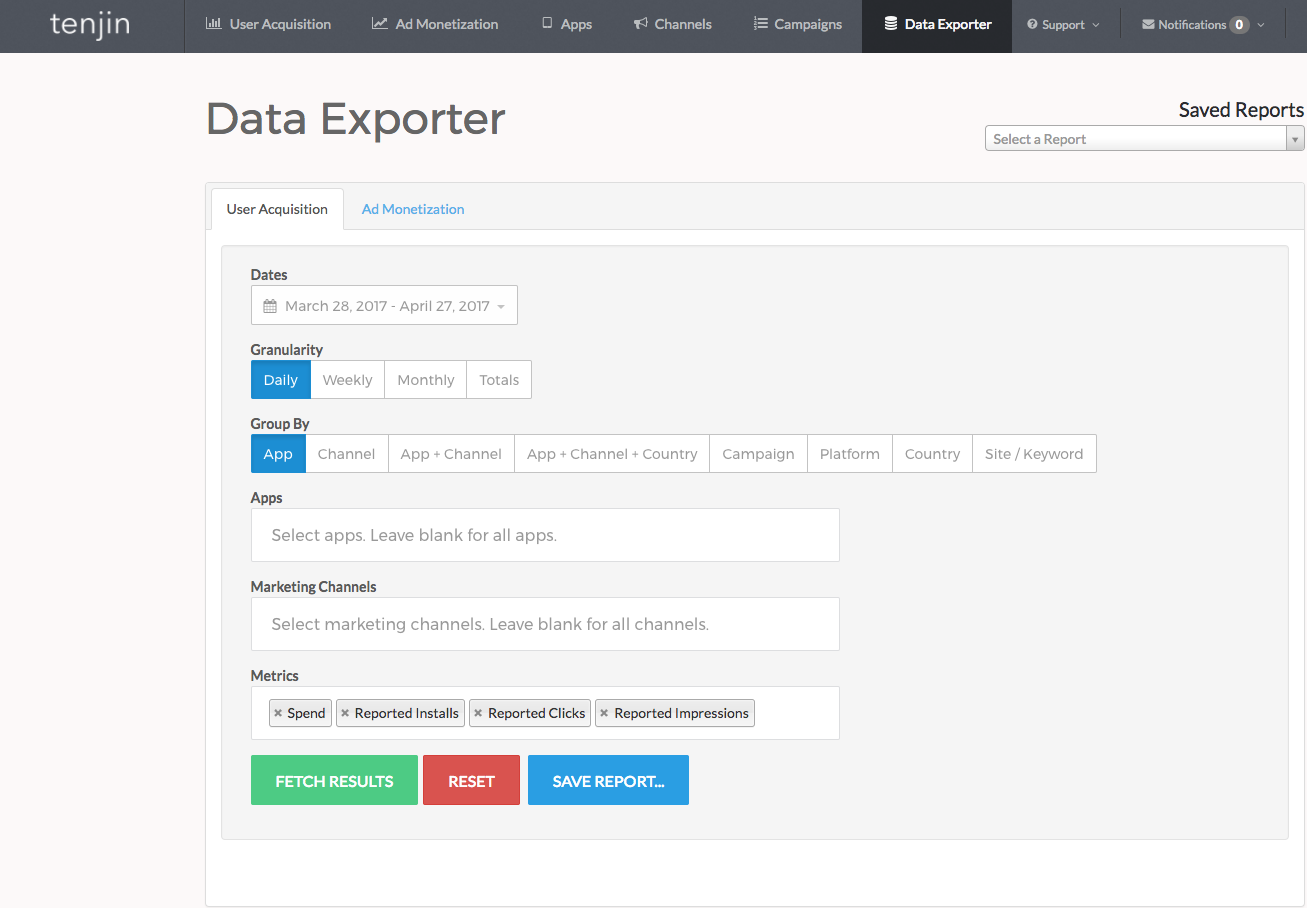Group by Platform
This screenshot has height=908, width=1307.
[850, 454]
